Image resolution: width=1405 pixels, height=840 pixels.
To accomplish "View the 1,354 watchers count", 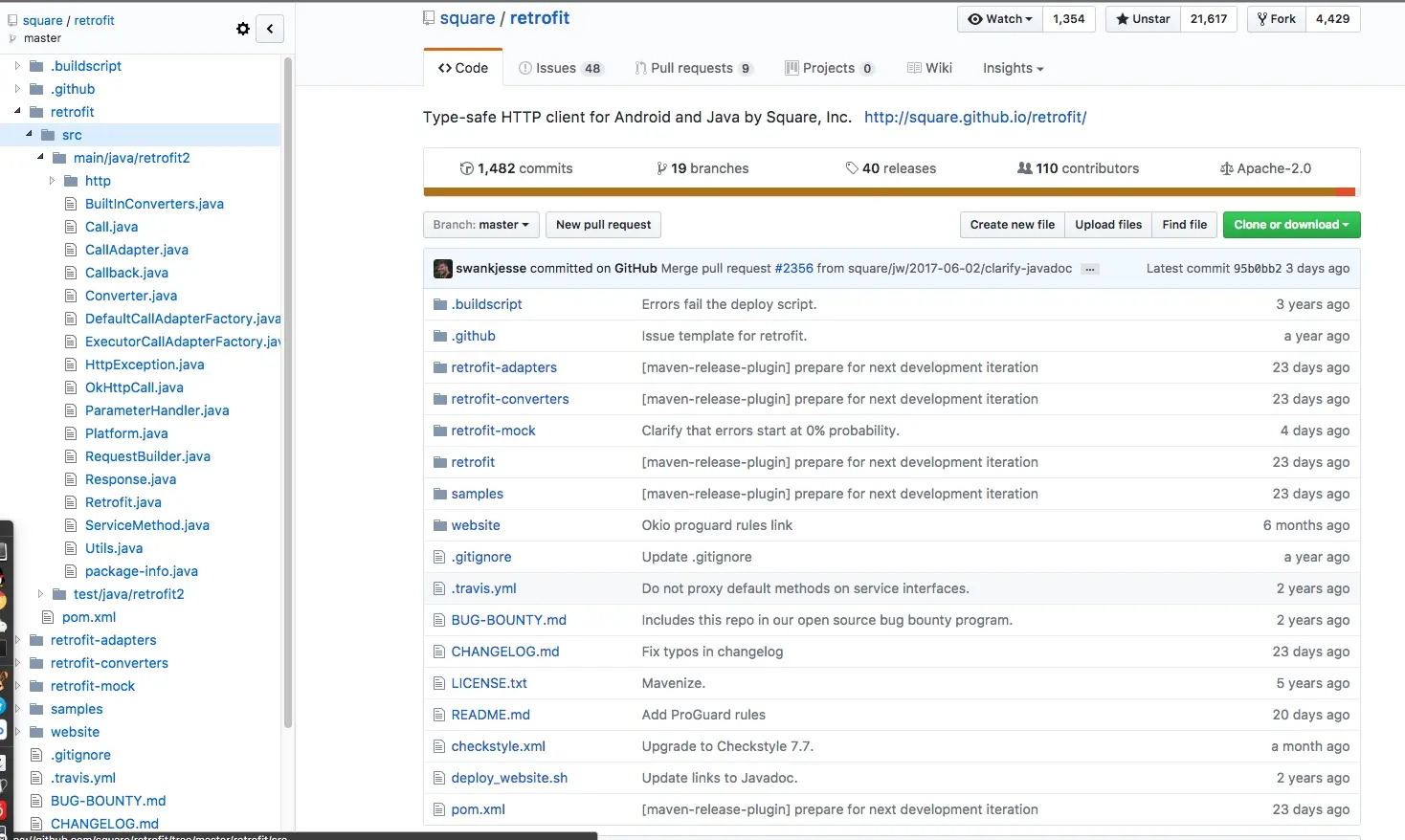I will click(x=1069, y=19).
